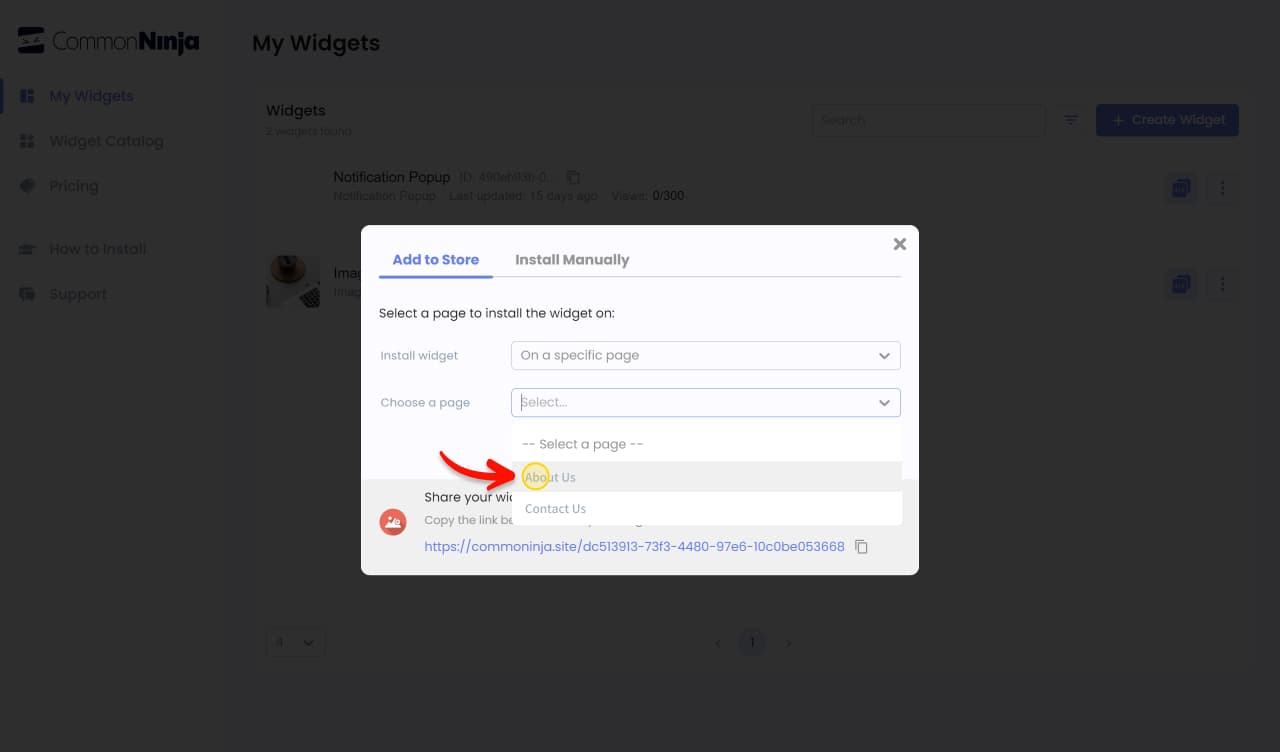
Task: Click the second widget's thumbnail image
Action: [x=293, y=281]
